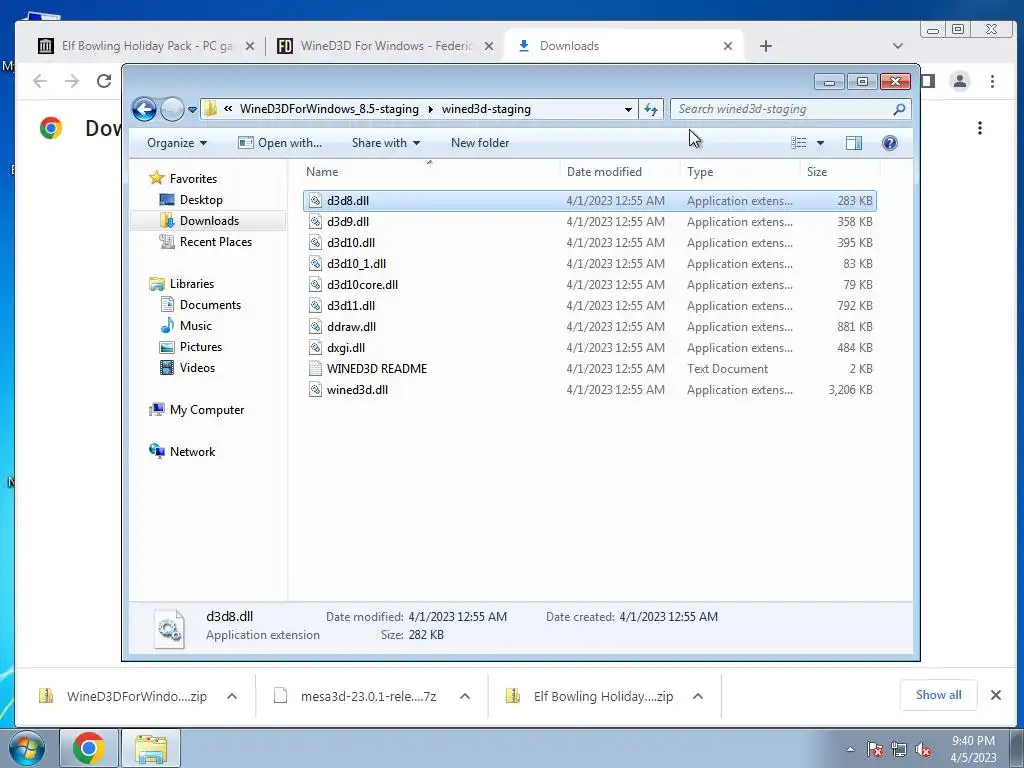Click the Open with... toolbar button
Viewport: 1024px width, 768px height.
point(280,143)
